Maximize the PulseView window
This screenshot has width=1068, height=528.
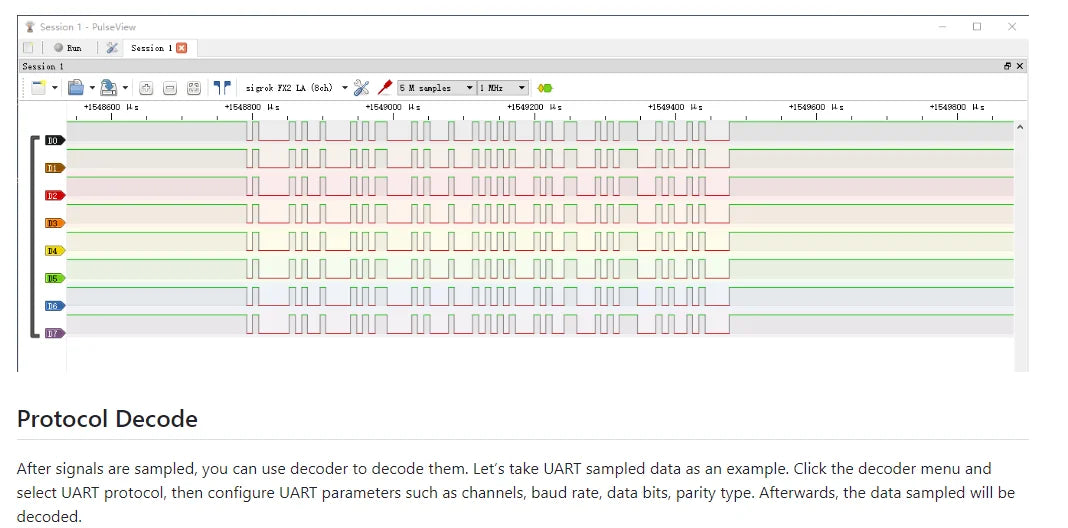(977, 27)
